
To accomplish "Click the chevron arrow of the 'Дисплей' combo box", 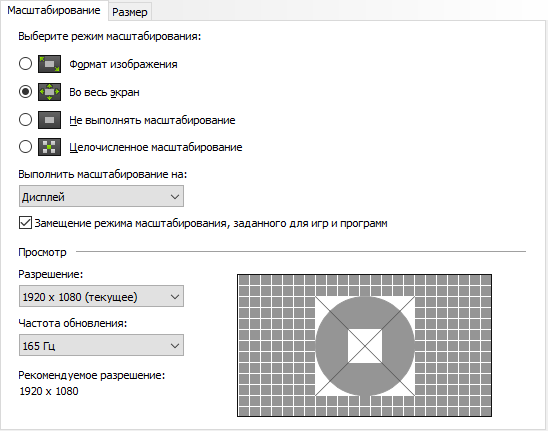I will [x=175, y=197].
